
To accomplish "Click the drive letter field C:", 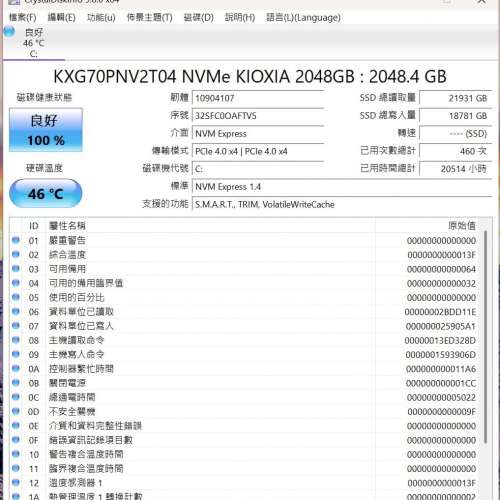I will [x=258, y=169].
